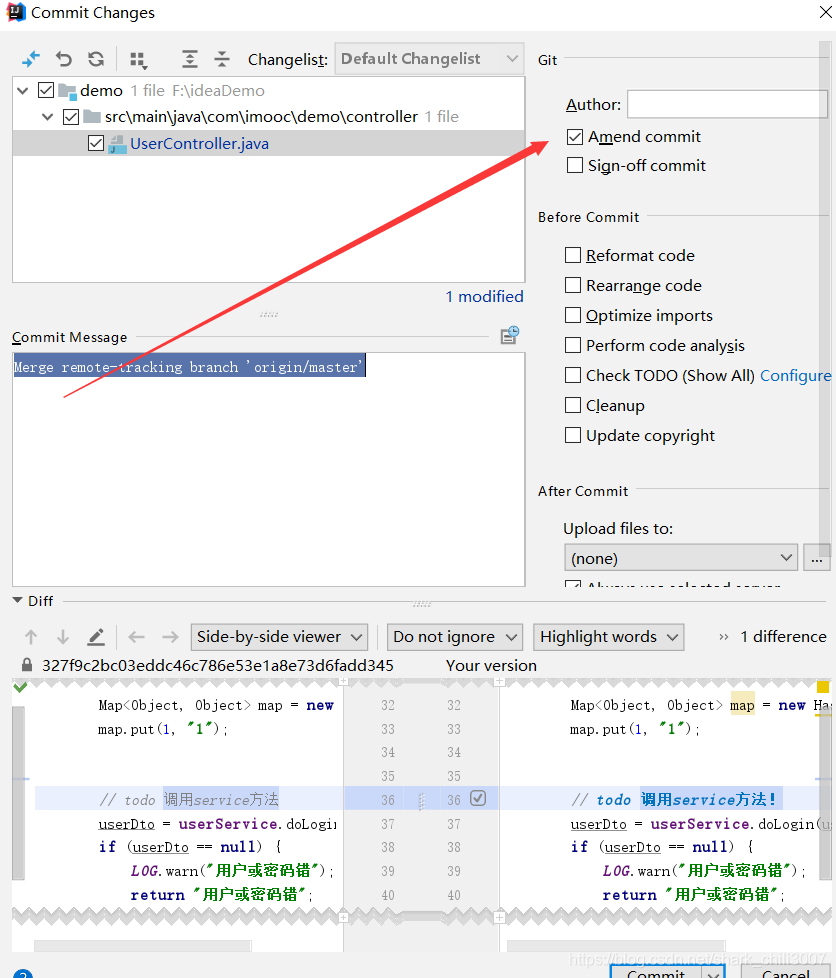
Task: Click the 1 modified label
Action: 484,297
